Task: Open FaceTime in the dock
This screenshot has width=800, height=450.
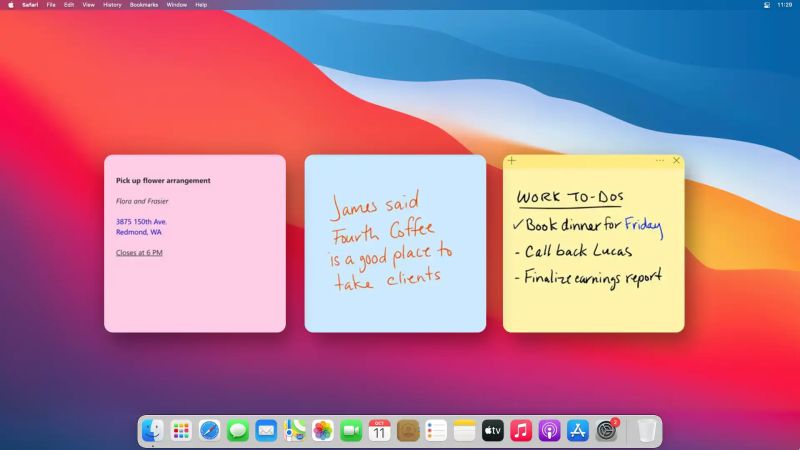Action: (351, 431)
